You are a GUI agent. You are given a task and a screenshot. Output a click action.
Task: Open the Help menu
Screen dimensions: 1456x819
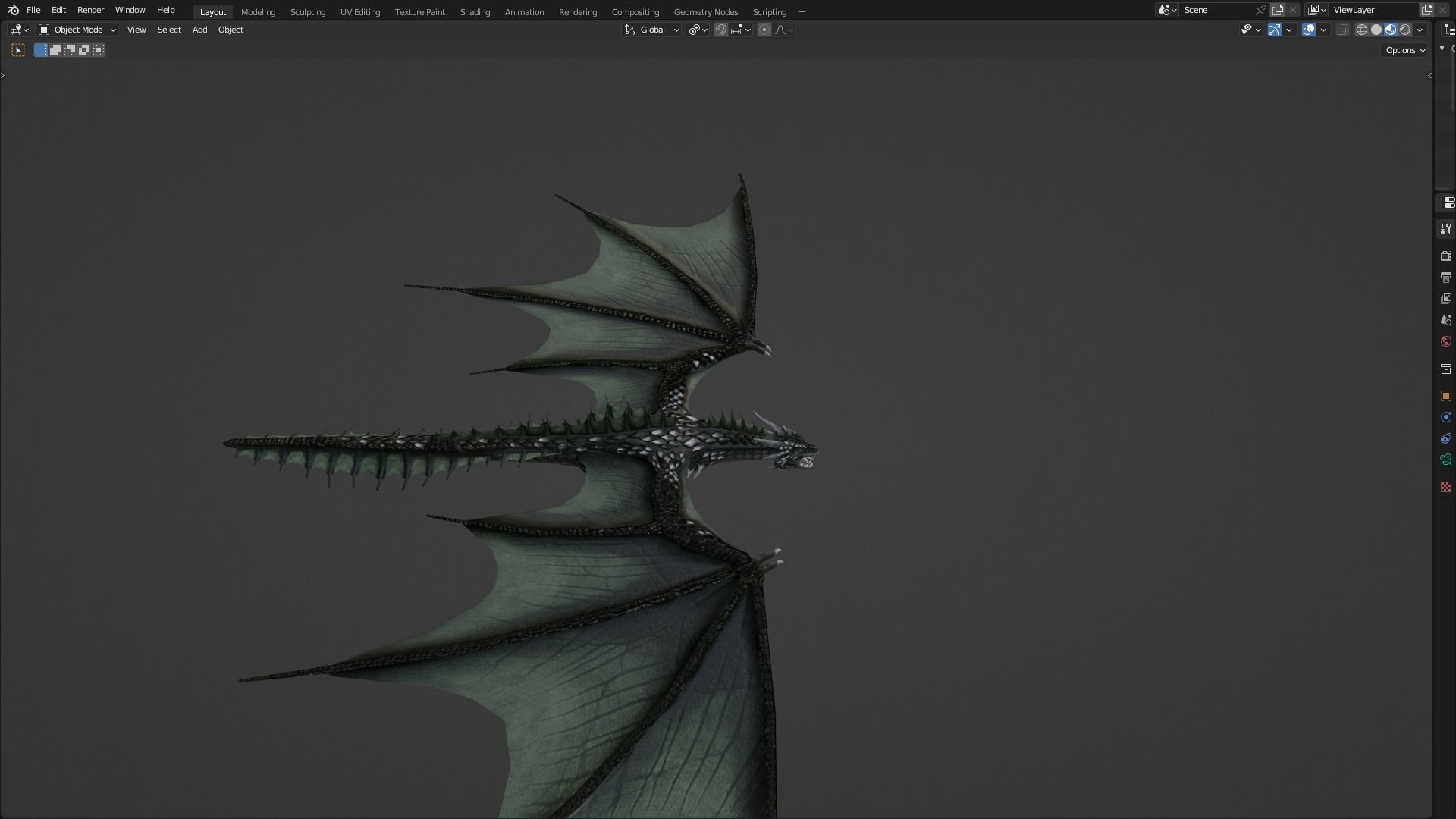coord(165,10)
